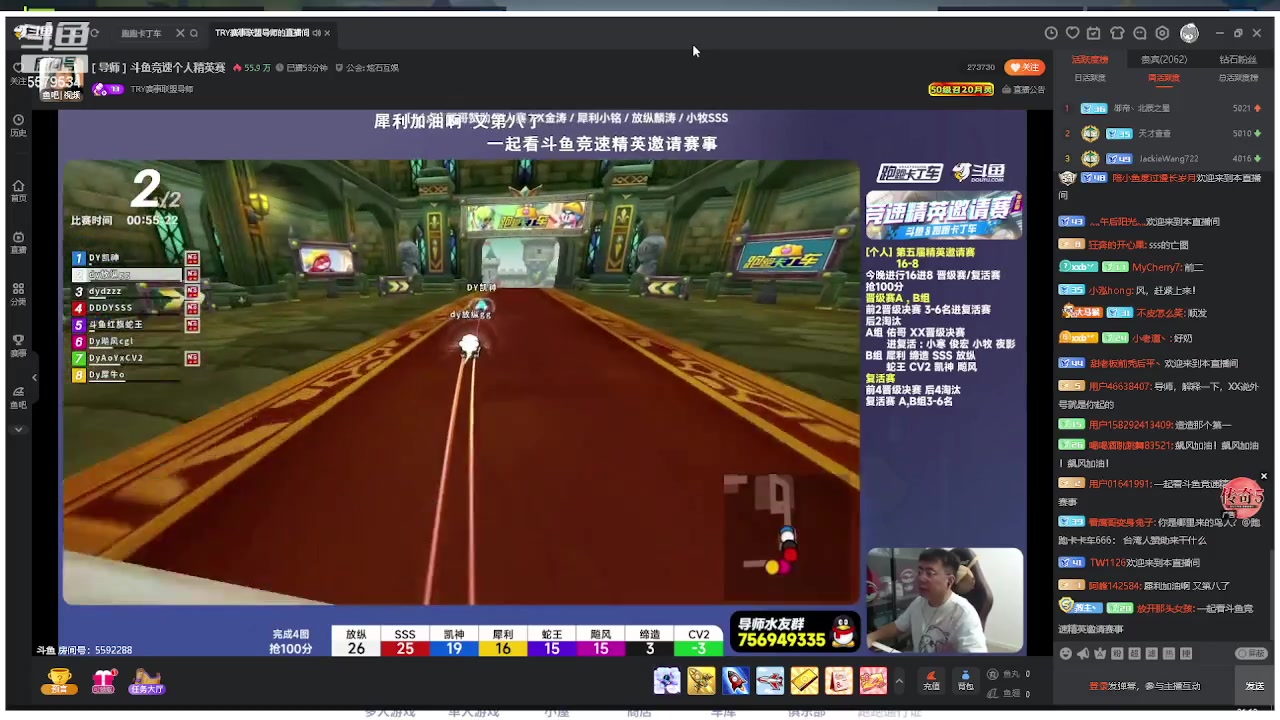Switch to 贵宾(2062) tab
1280x720 pixels.
pyautogui.click(x=1164, y=60)
